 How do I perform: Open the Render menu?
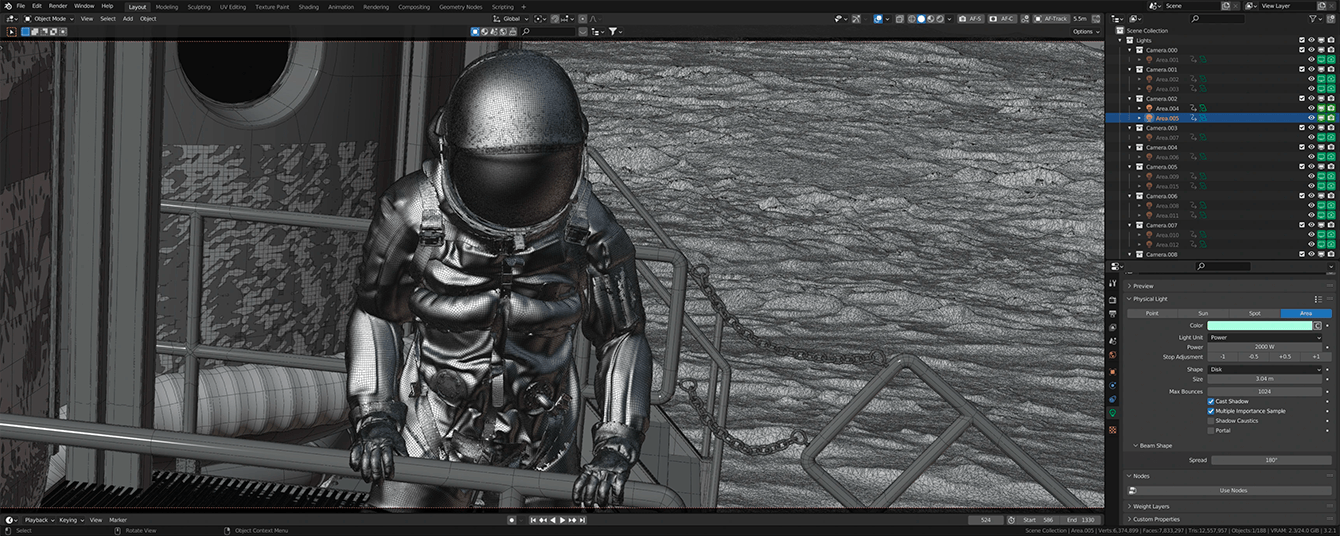coord(58,6)
